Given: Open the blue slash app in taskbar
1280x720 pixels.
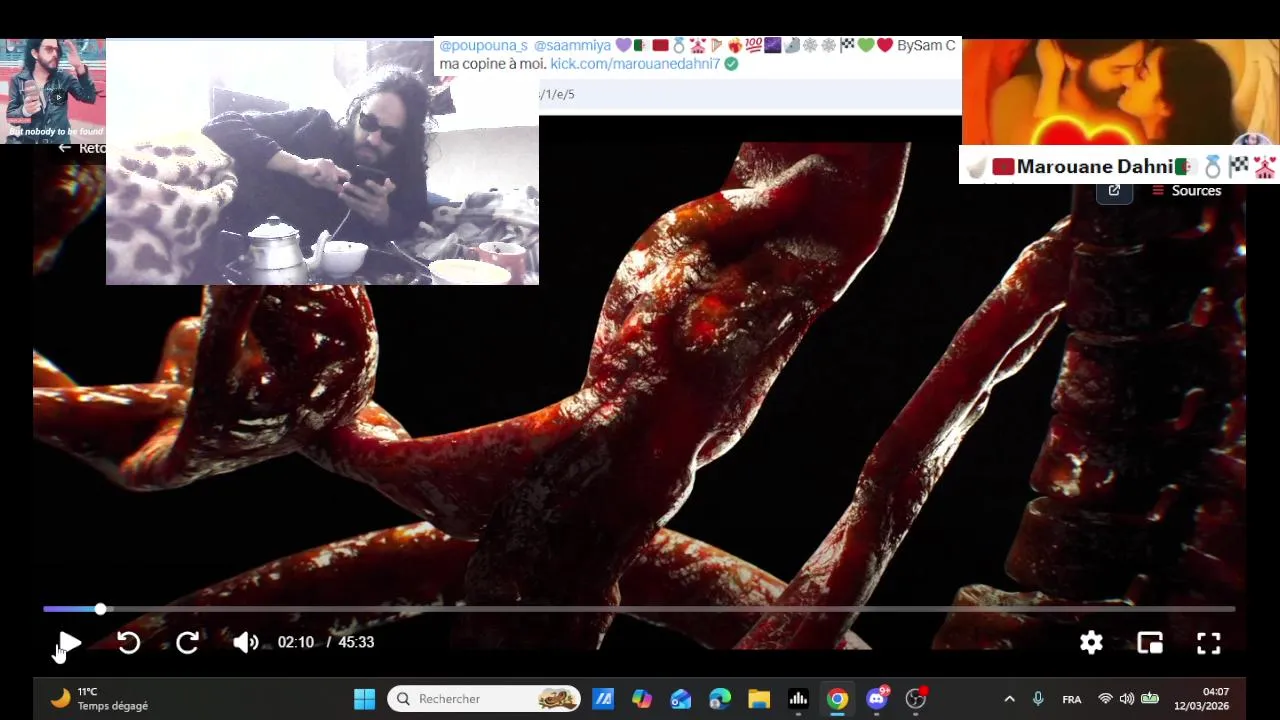Looking at the screenshot, I should tap(603, 699).
